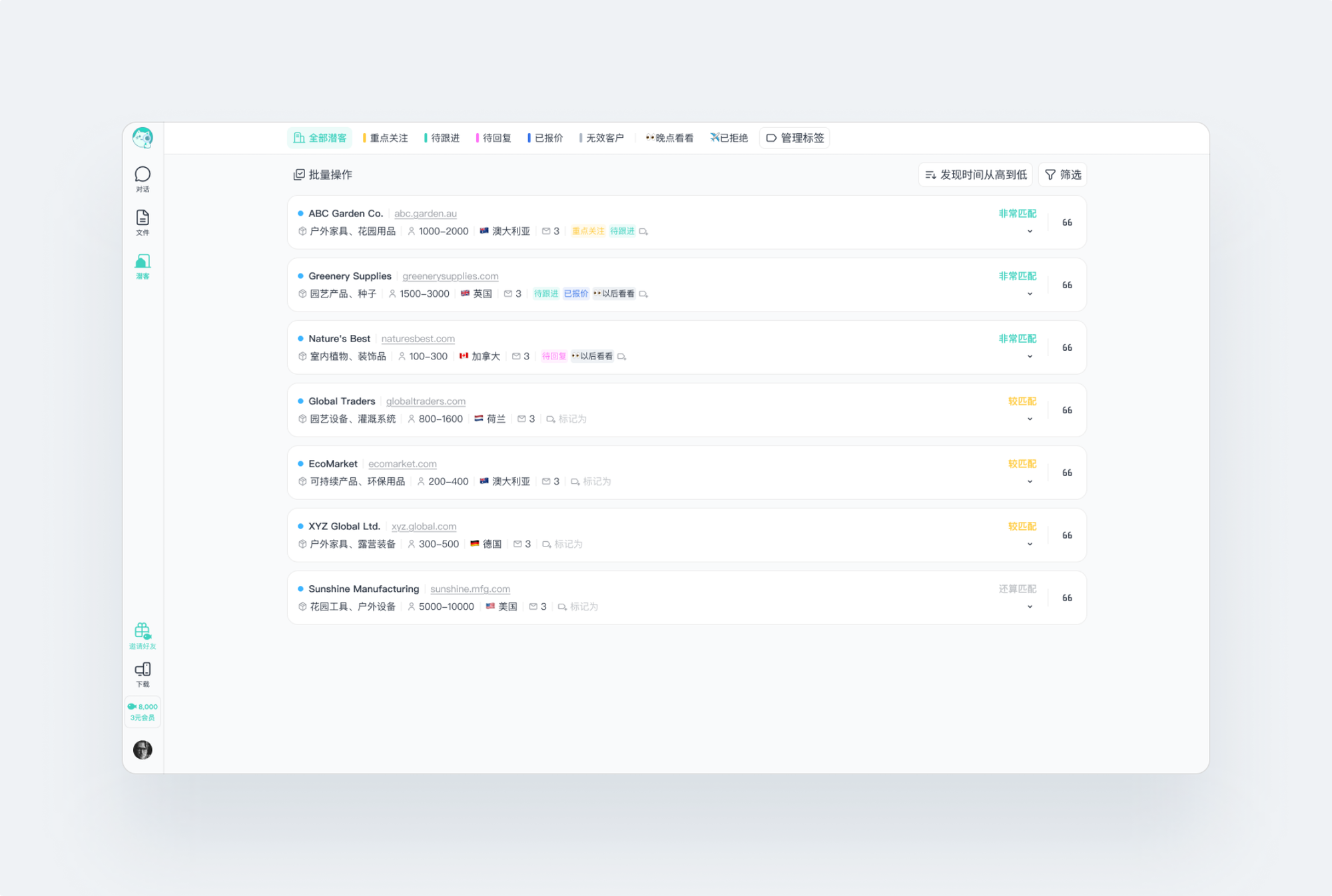Viewport: 1332px width, 896px height.
Task: Expand match details for XYZ Global Ltd.
Action: coord(1030,545)
